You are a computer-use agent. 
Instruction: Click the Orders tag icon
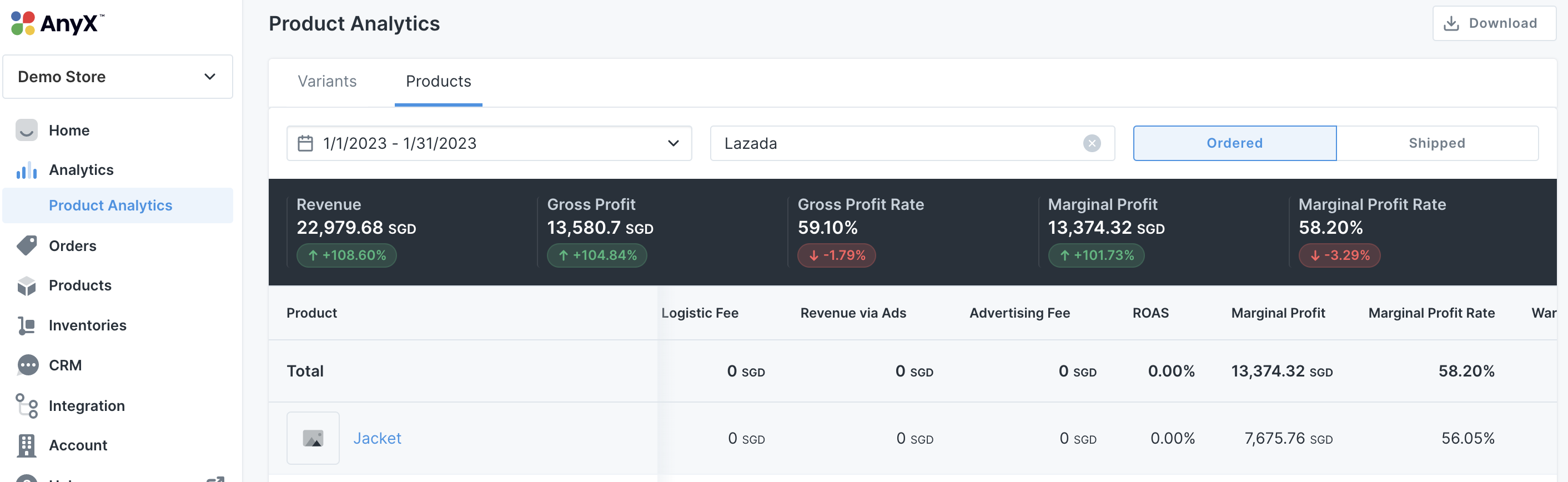26,246
